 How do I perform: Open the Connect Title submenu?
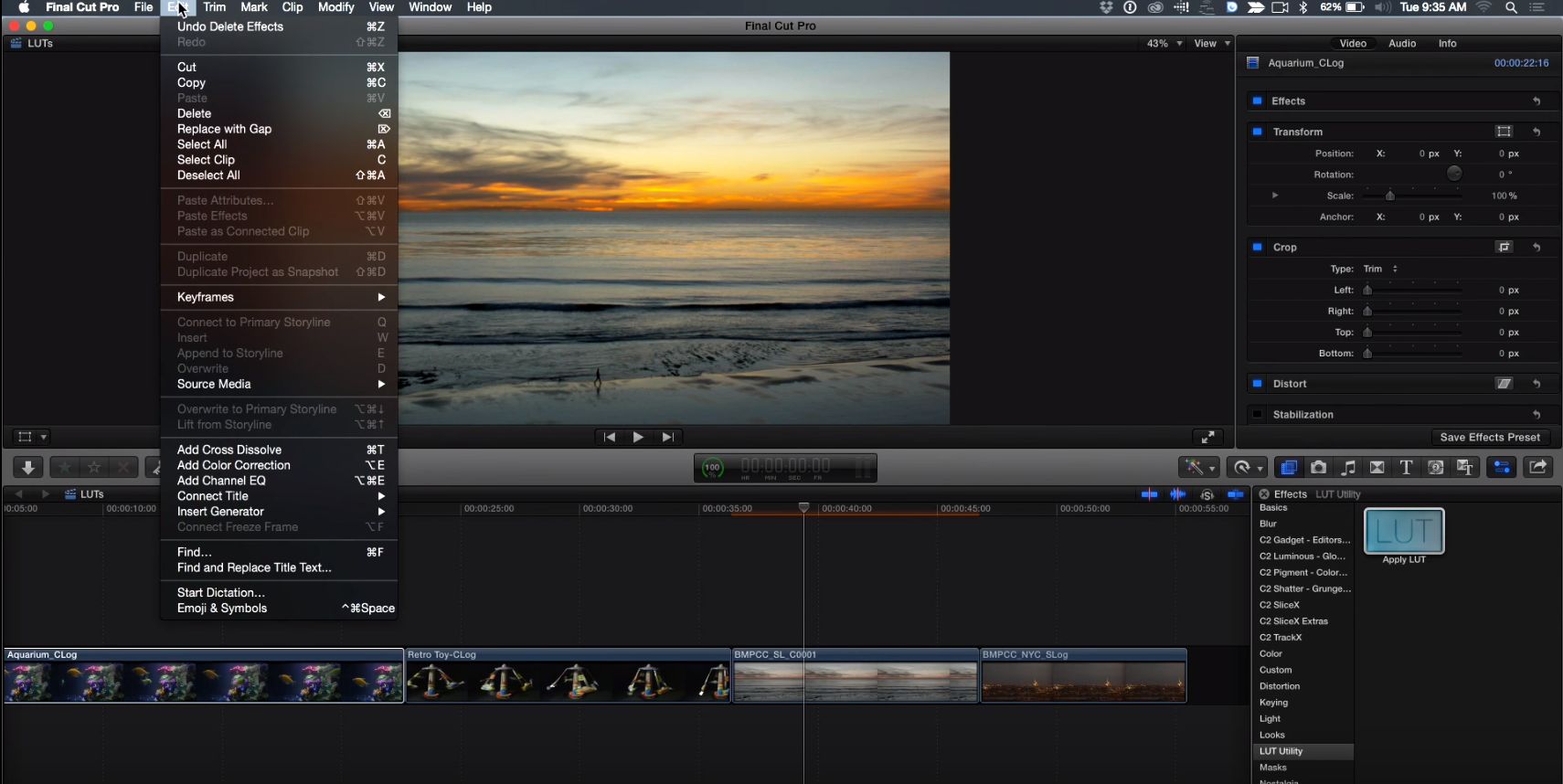(x=279, y=496)
